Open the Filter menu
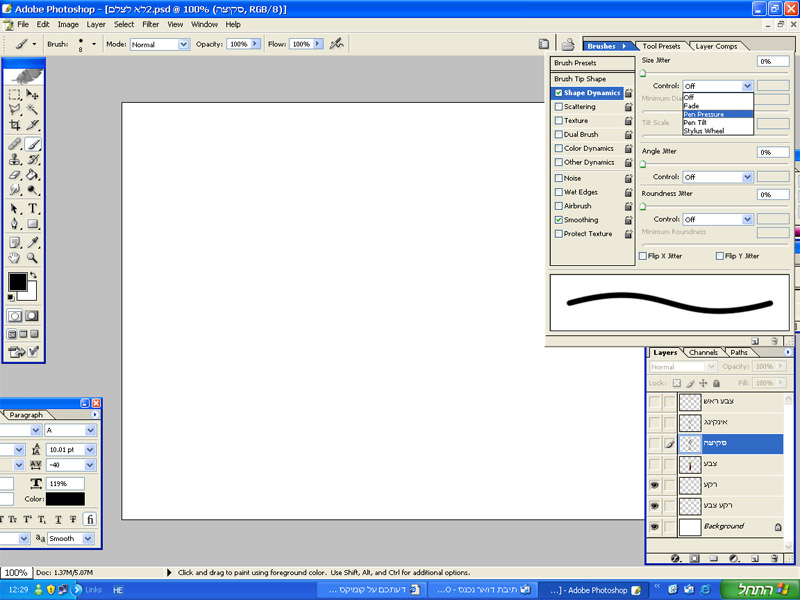800x600 pixels. click(x=151, y=24)
